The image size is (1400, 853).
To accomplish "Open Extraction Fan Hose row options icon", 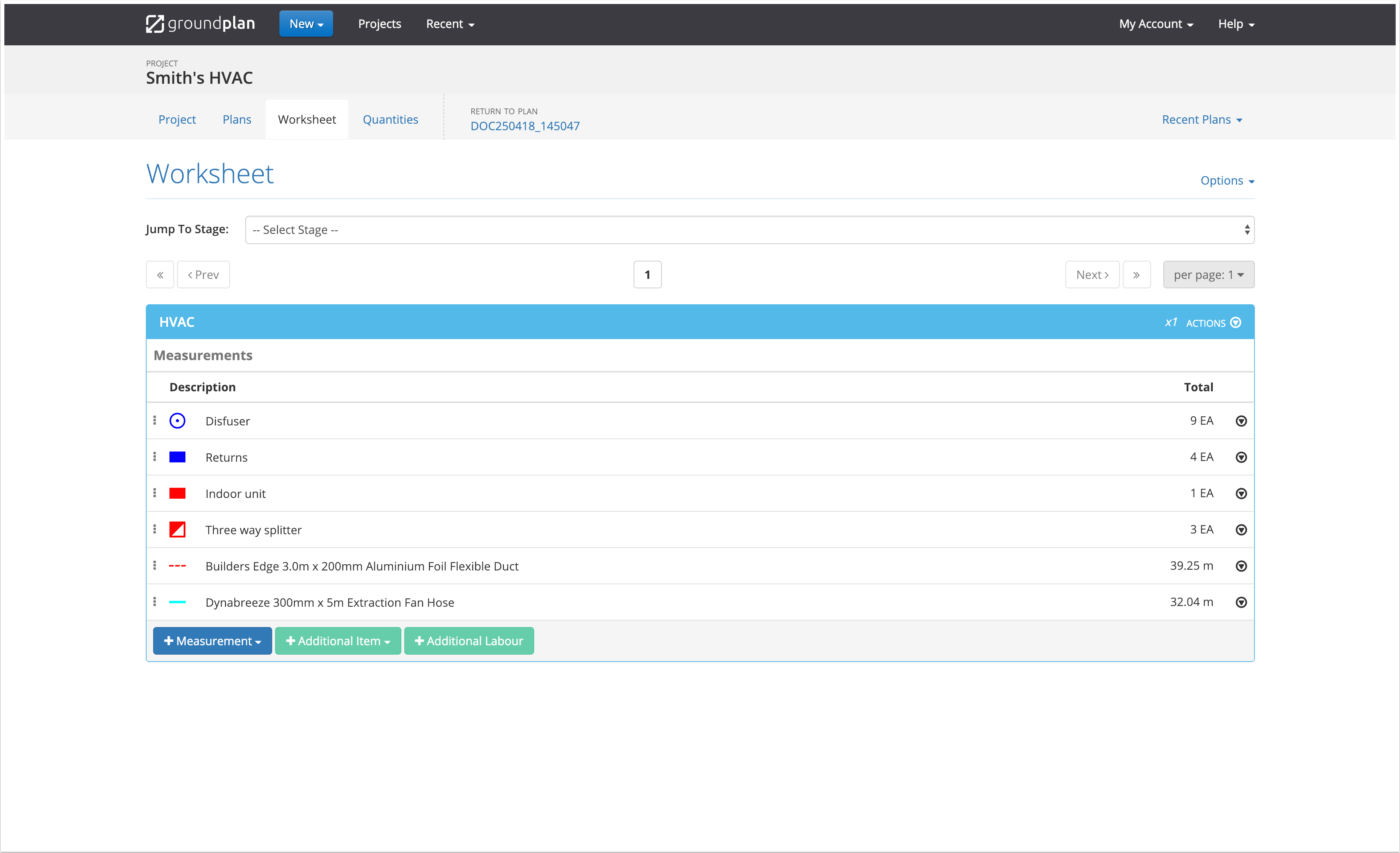I will click(x=1241, y=602).
